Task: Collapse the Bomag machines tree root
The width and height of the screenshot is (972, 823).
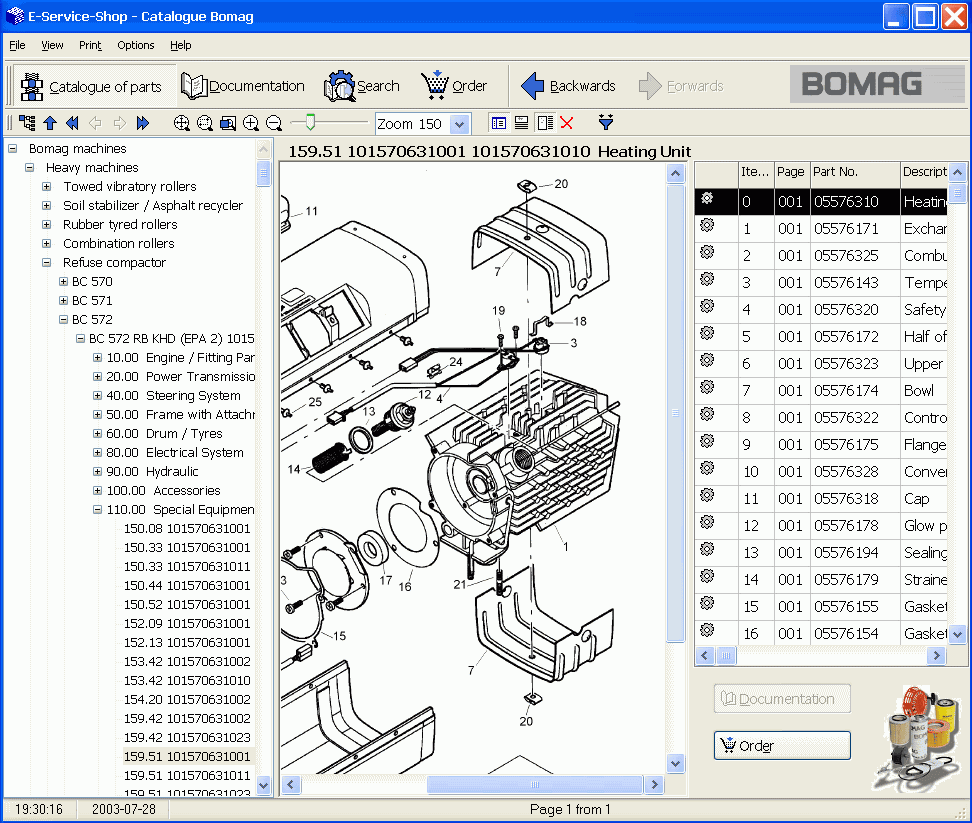Action: coord(12,149)
